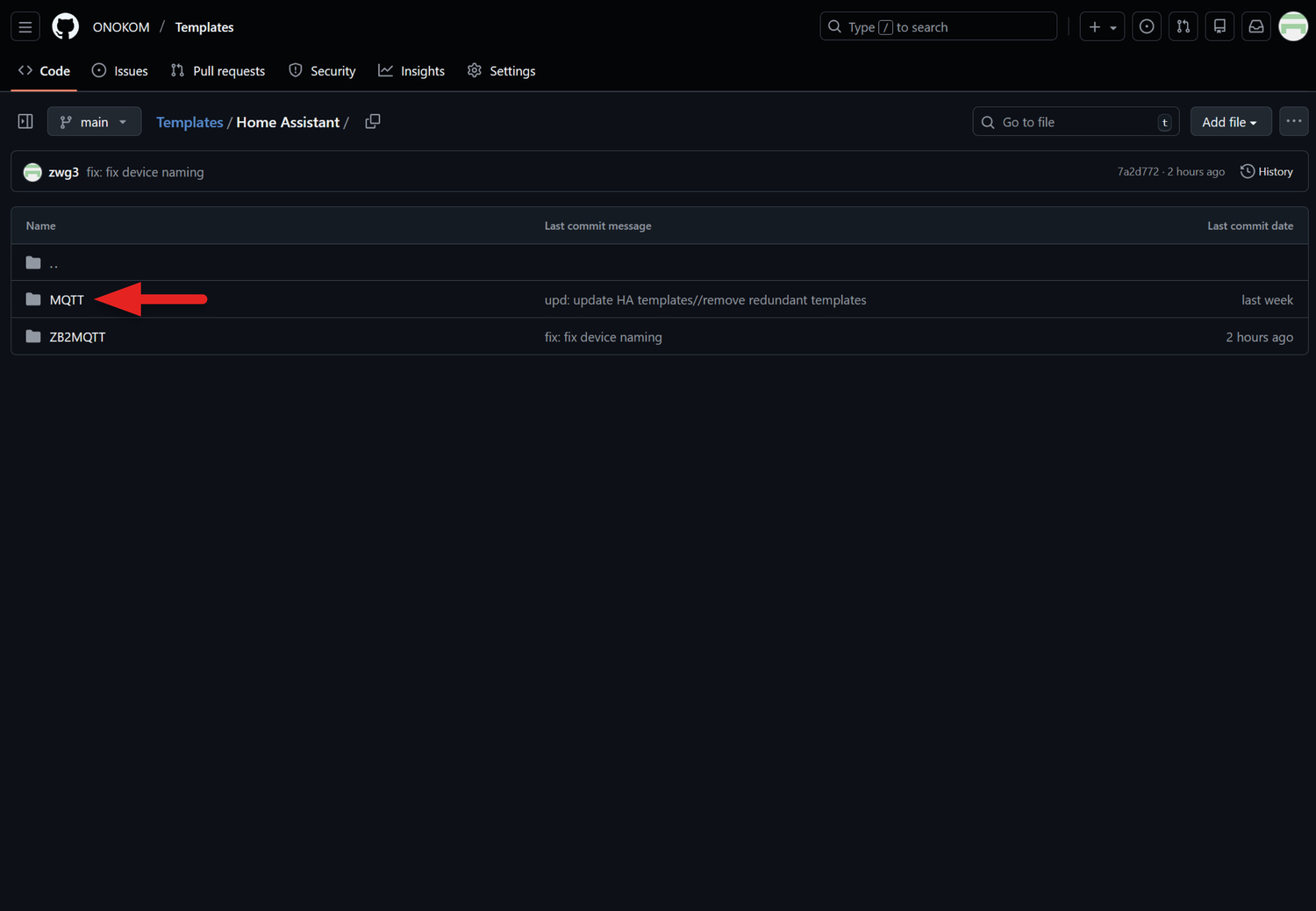Switch to the Pull requests tab
1316x911 pixels.
pos(218,71)
